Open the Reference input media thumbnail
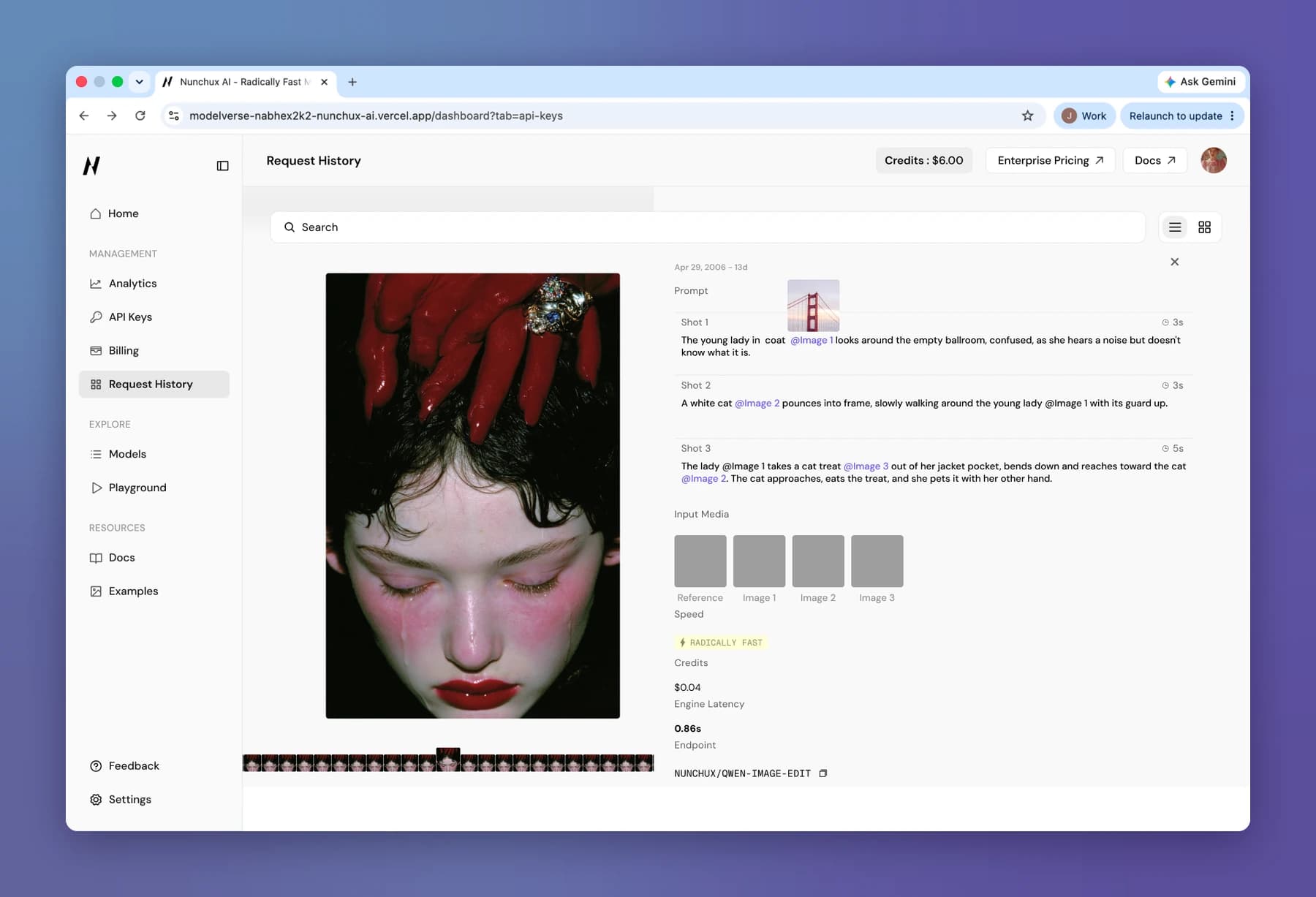Screen dimensions: 1316x897 coord(700,561)
